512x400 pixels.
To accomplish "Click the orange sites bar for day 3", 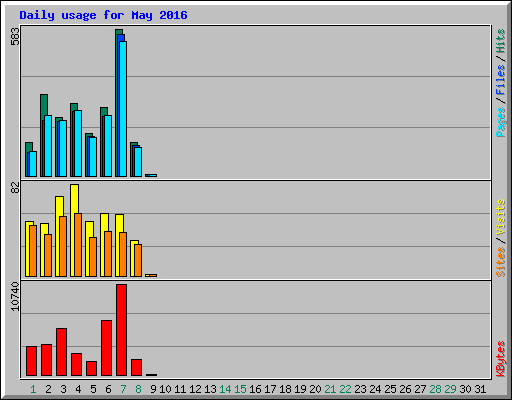I will (63, 247).
